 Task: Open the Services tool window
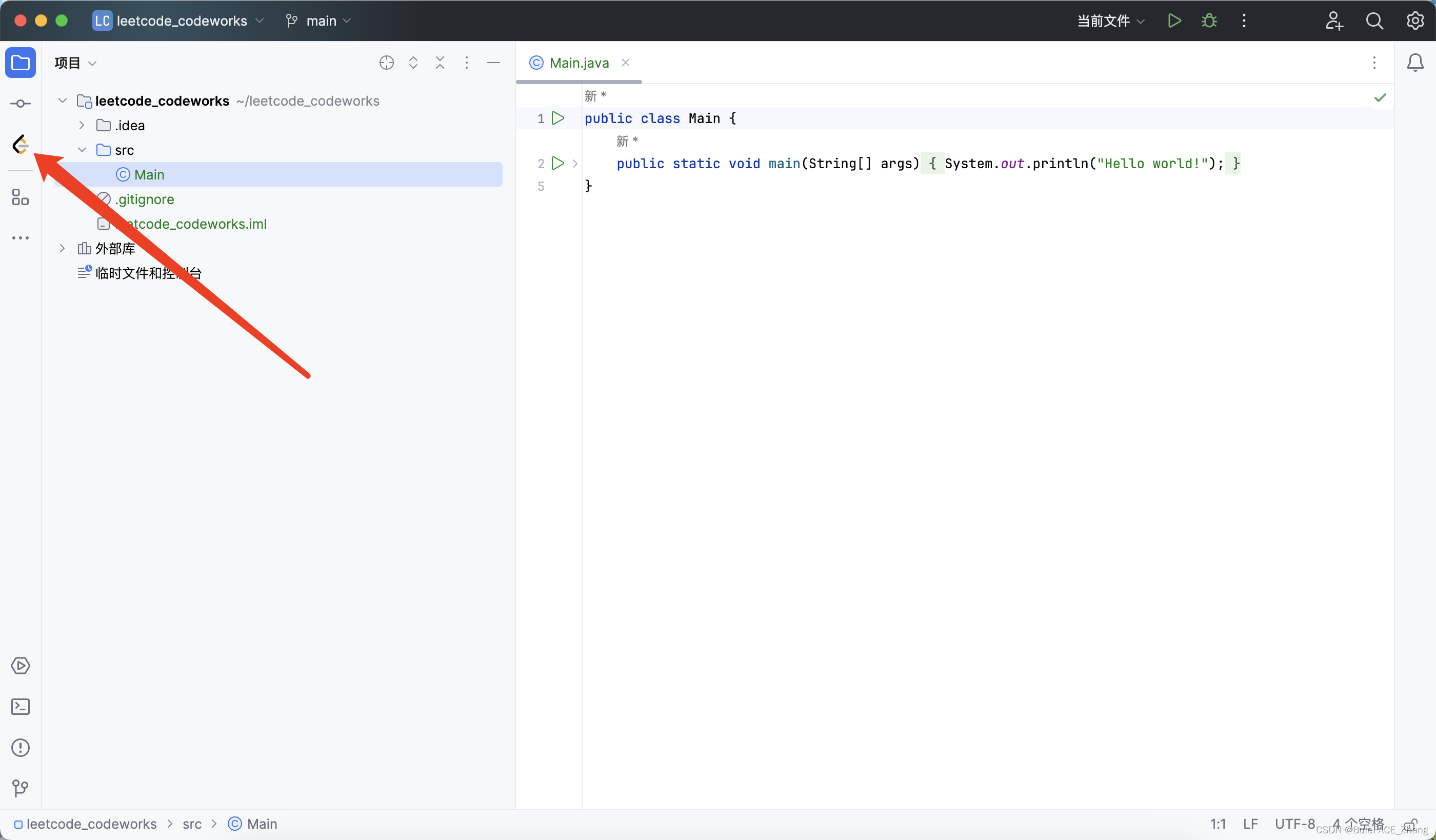(21, 666)
